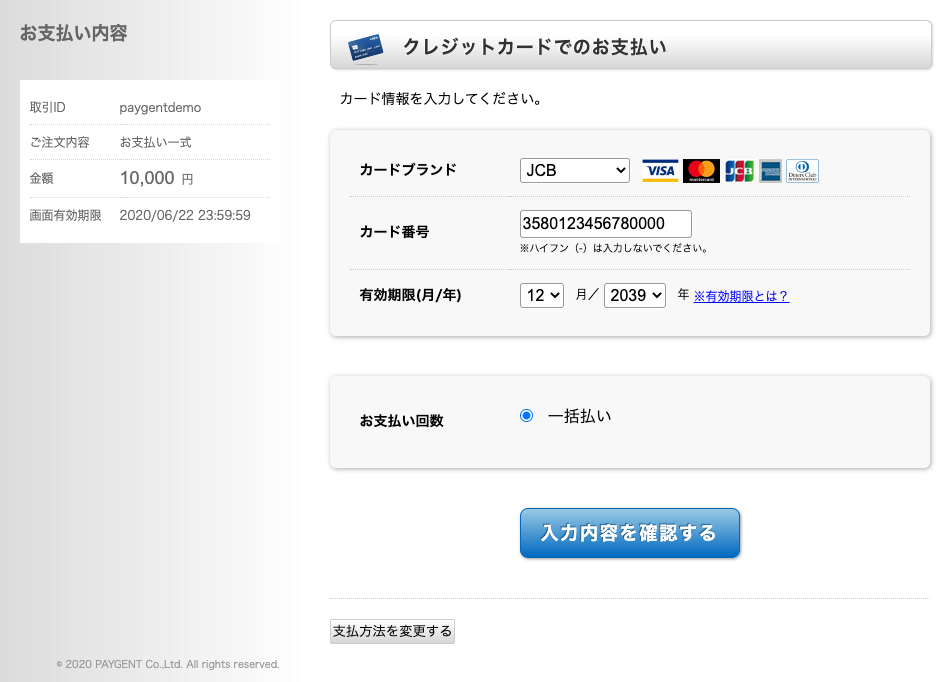Focus the カード番号 input field
The image size is (939, 682).
pyautogui.click(x=605, y=223)
